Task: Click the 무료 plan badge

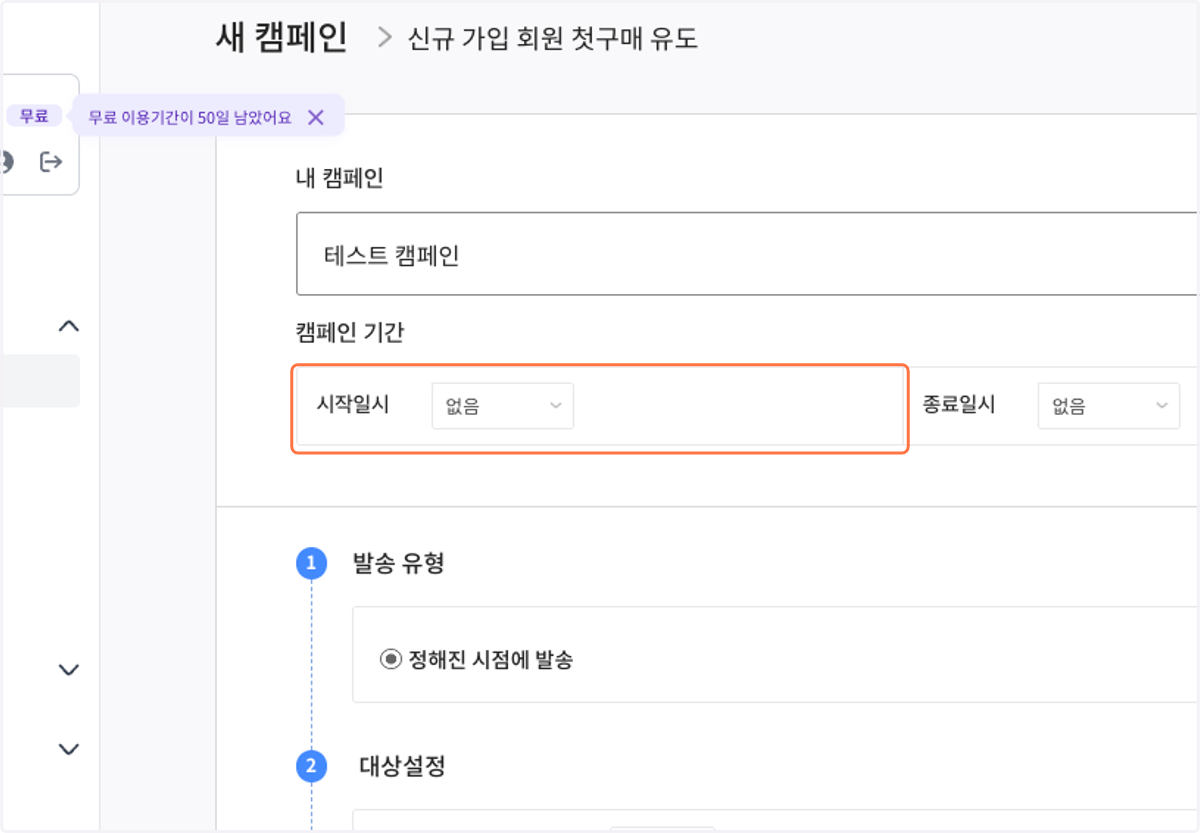Action: [x=34, y=116]
